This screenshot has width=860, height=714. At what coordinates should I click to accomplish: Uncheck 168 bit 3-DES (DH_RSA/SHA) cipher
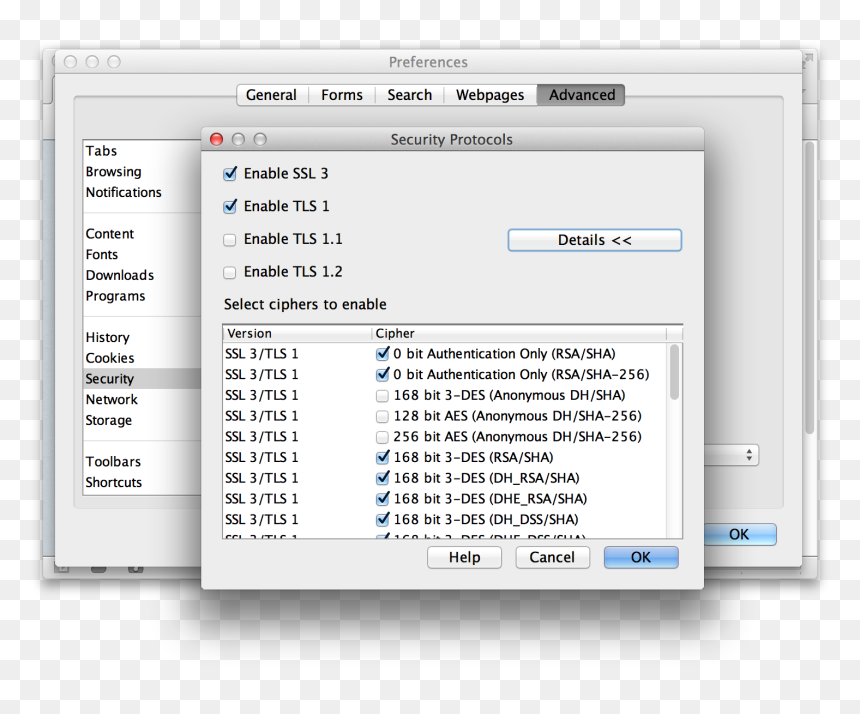(382, 478)
